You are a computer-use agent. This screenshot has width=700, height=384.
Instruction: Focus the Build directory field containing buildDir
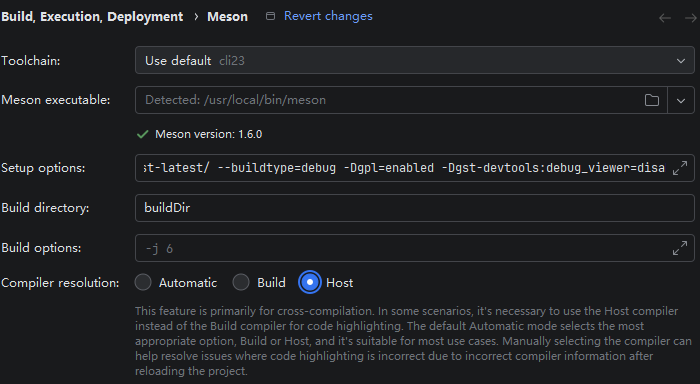(415, 208)
